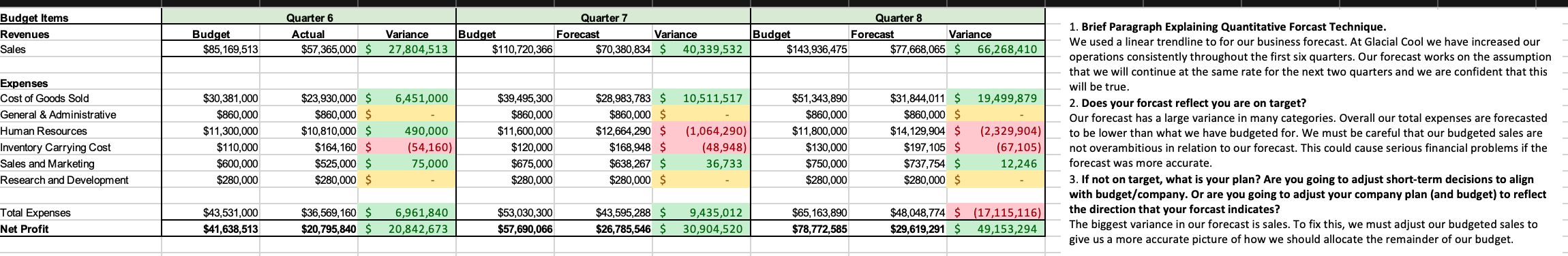This screenshot has width=1568, height=256.
Task: Click Sales and Marketing actual $525,000
Action: tap(309, 164)
